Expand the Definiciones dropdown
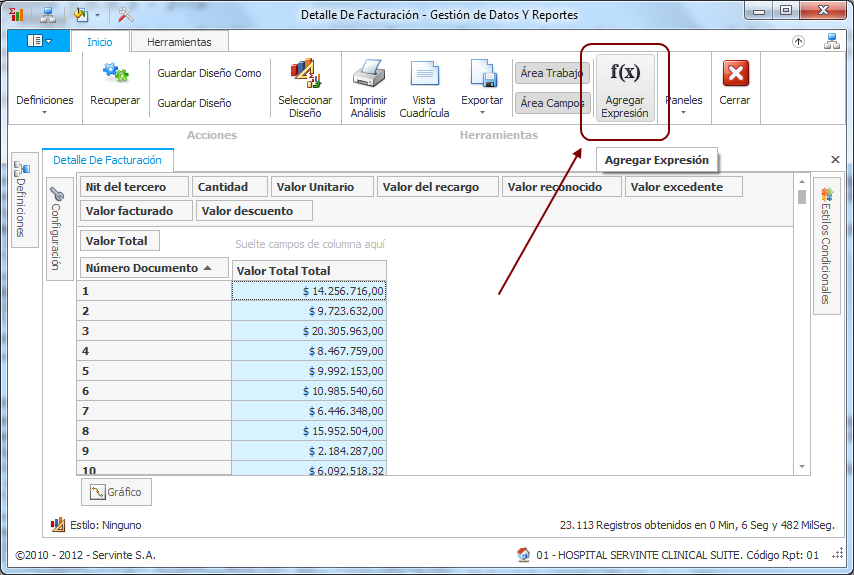The width and height of the screenshot is (854, 575). click(45, 106)
